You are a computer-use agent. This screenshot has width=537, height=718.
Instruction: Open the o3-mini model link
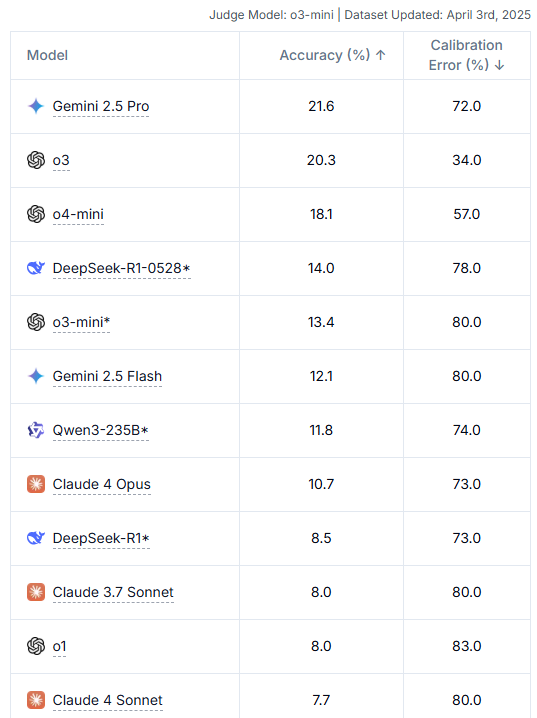81,322
